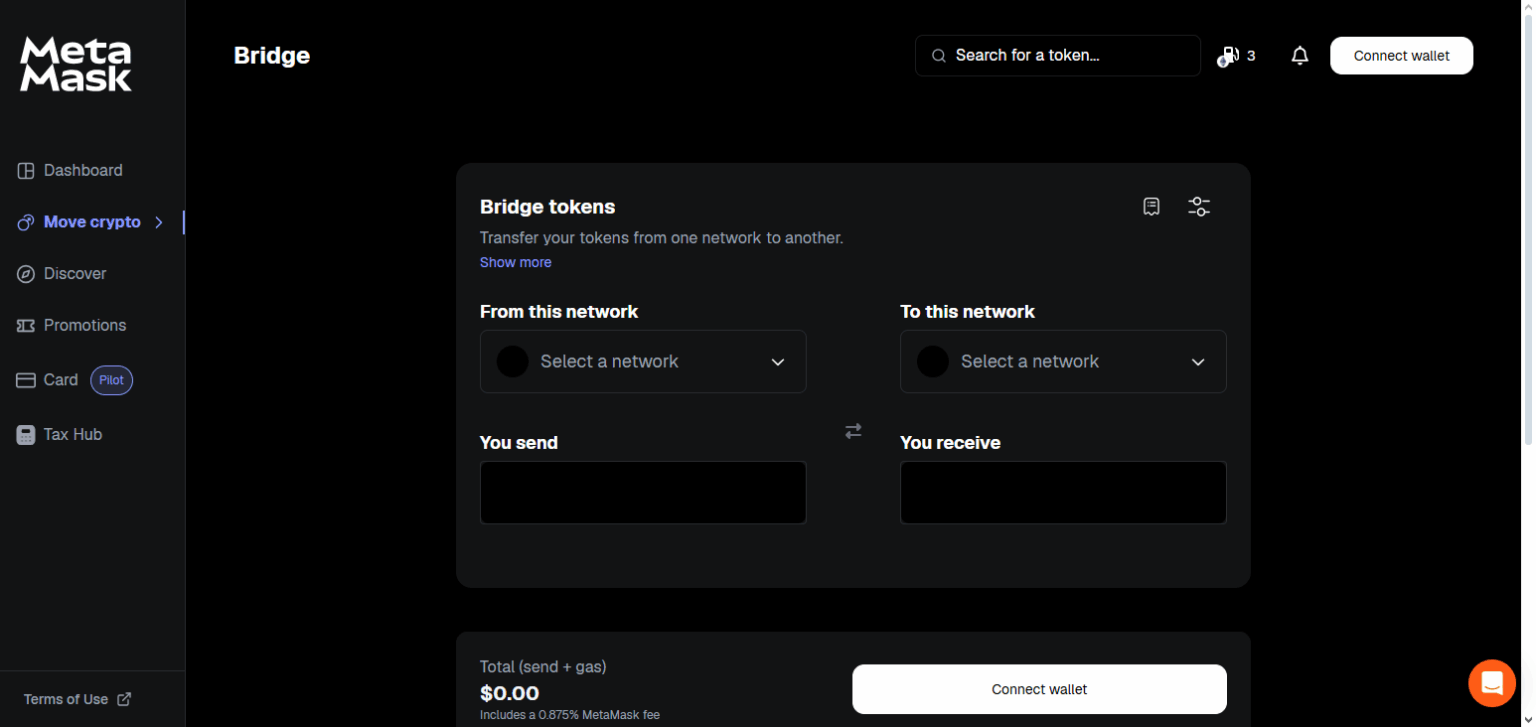The height and width of the screenshot is (727, 1536).
Task: Click the Discover compass icon
Action: pos(24,273)
